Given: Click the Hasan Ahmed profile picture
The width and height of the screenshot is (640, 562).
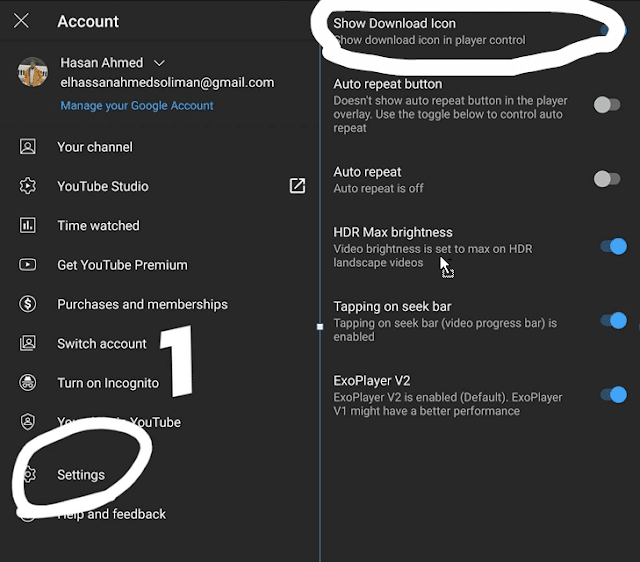Looking at the screenshot, I should 33,72.
